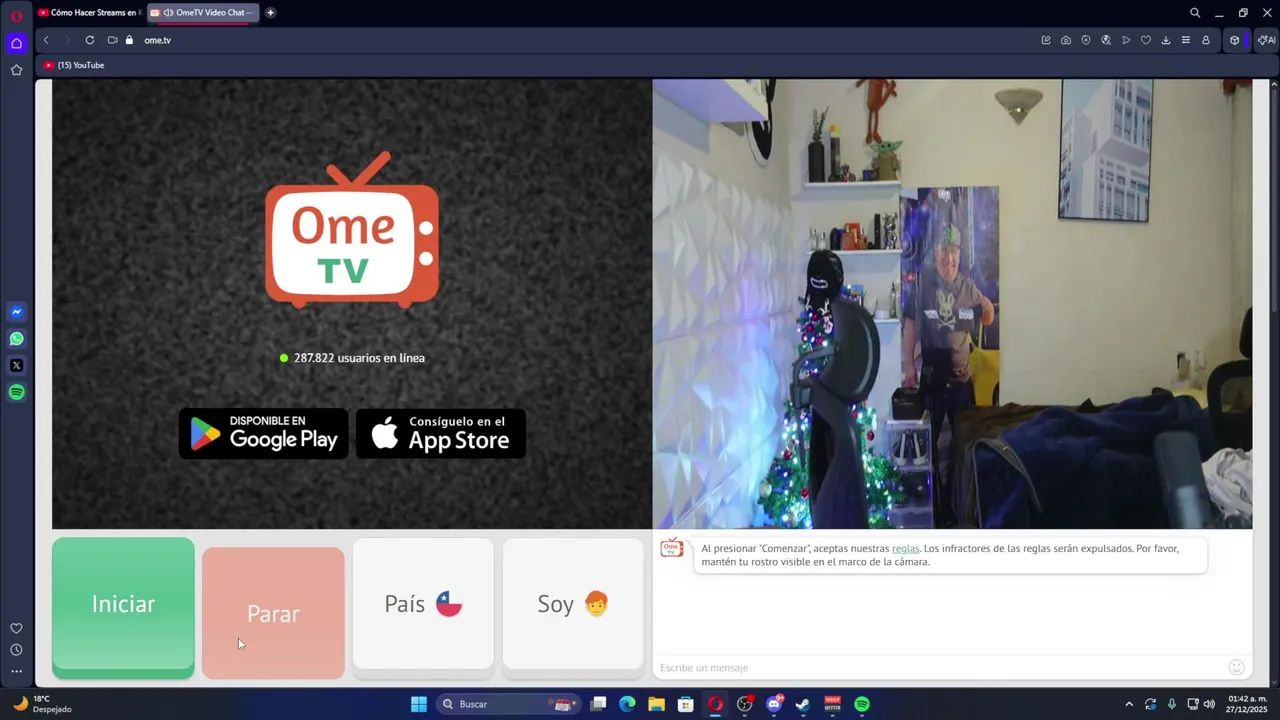Open the Google Play download badge
This screenshot has height=720, width=1280.
[x=264, y=433]
